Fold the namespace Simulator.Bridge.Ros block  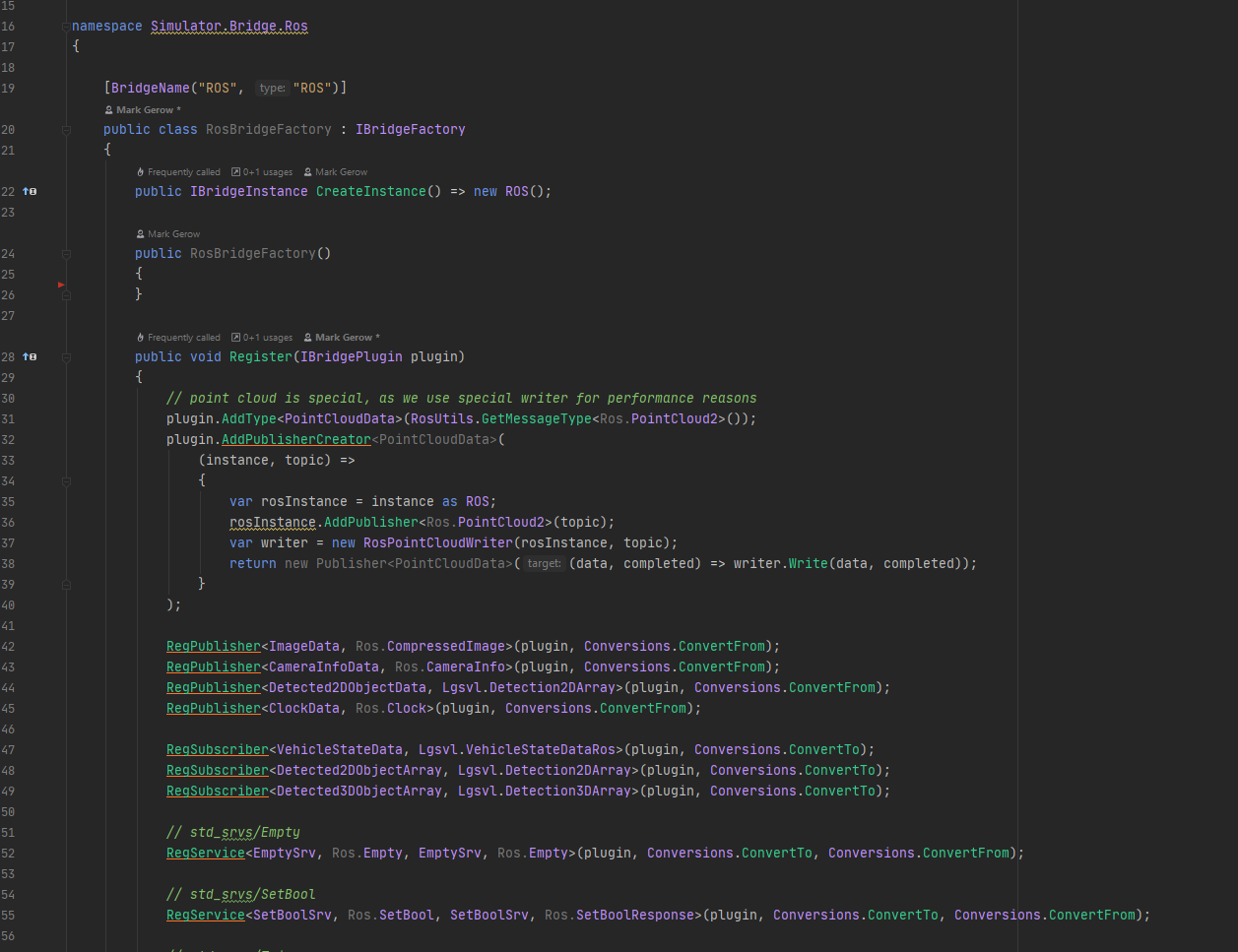point(65,26)
